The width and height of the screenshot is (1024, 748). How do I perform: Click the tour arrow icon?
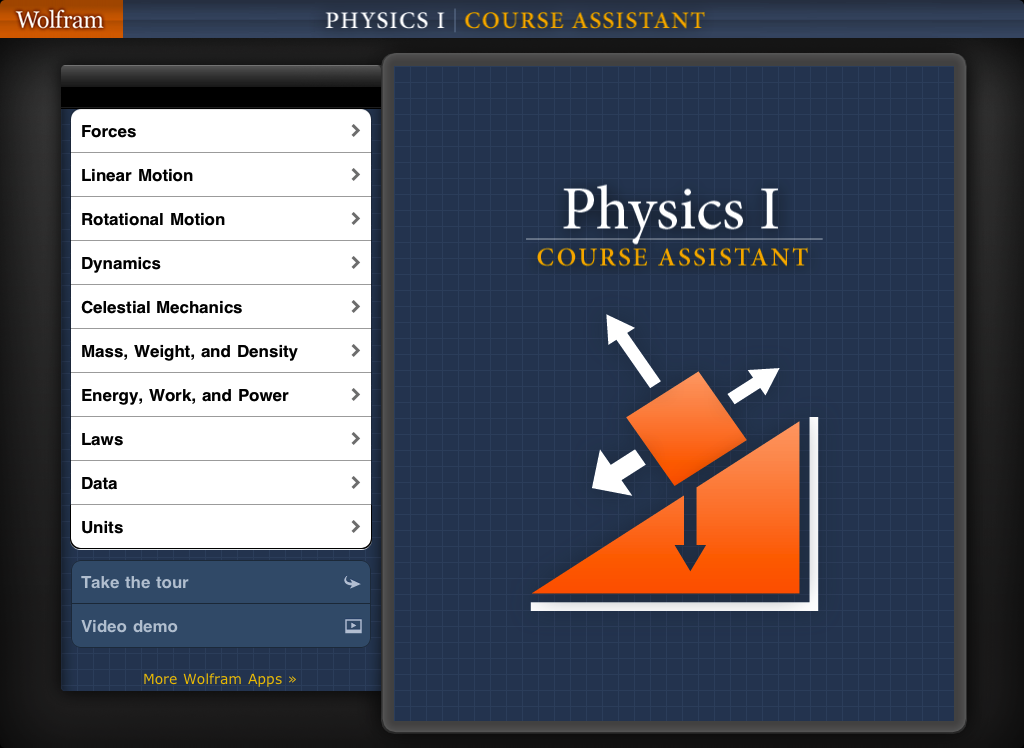pyautogui.click(x=352, y=583)
